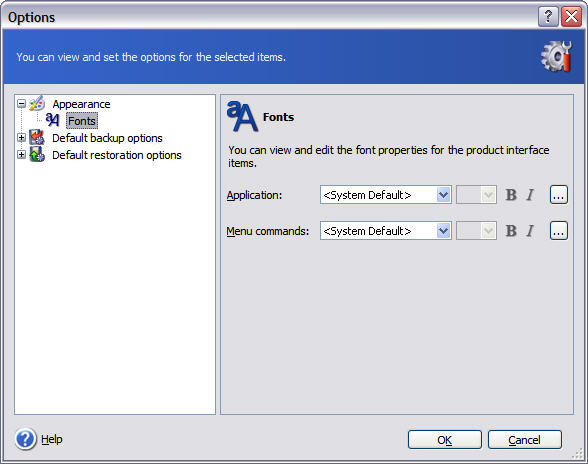The image size is (588, 464).
Task: Click the blue Help question mark icon
Action: [26, 439]
